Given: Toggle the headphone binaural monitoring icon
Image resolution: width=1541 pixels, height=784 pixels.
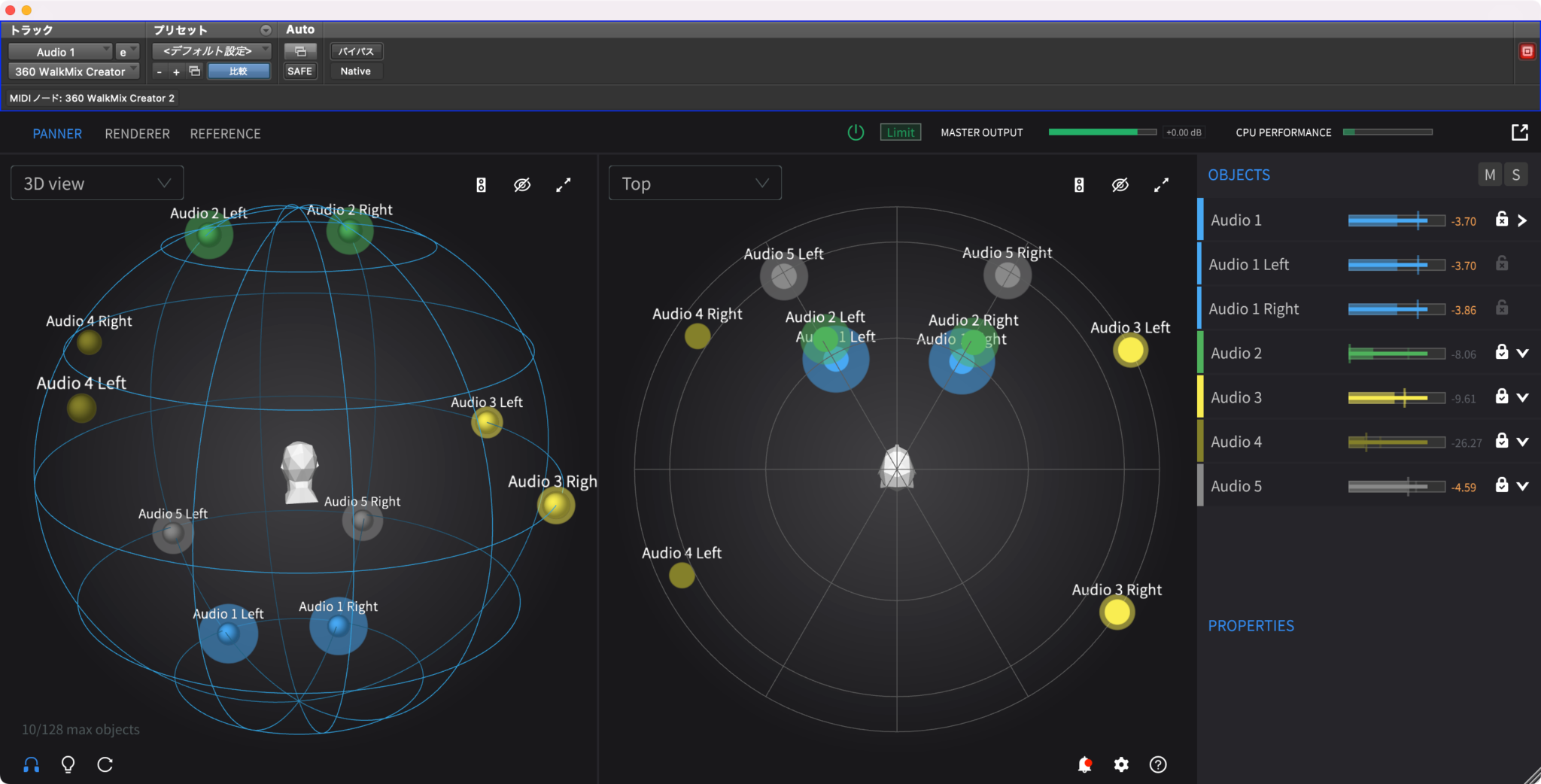Looking at the screenshot, I should click(31, 764).
